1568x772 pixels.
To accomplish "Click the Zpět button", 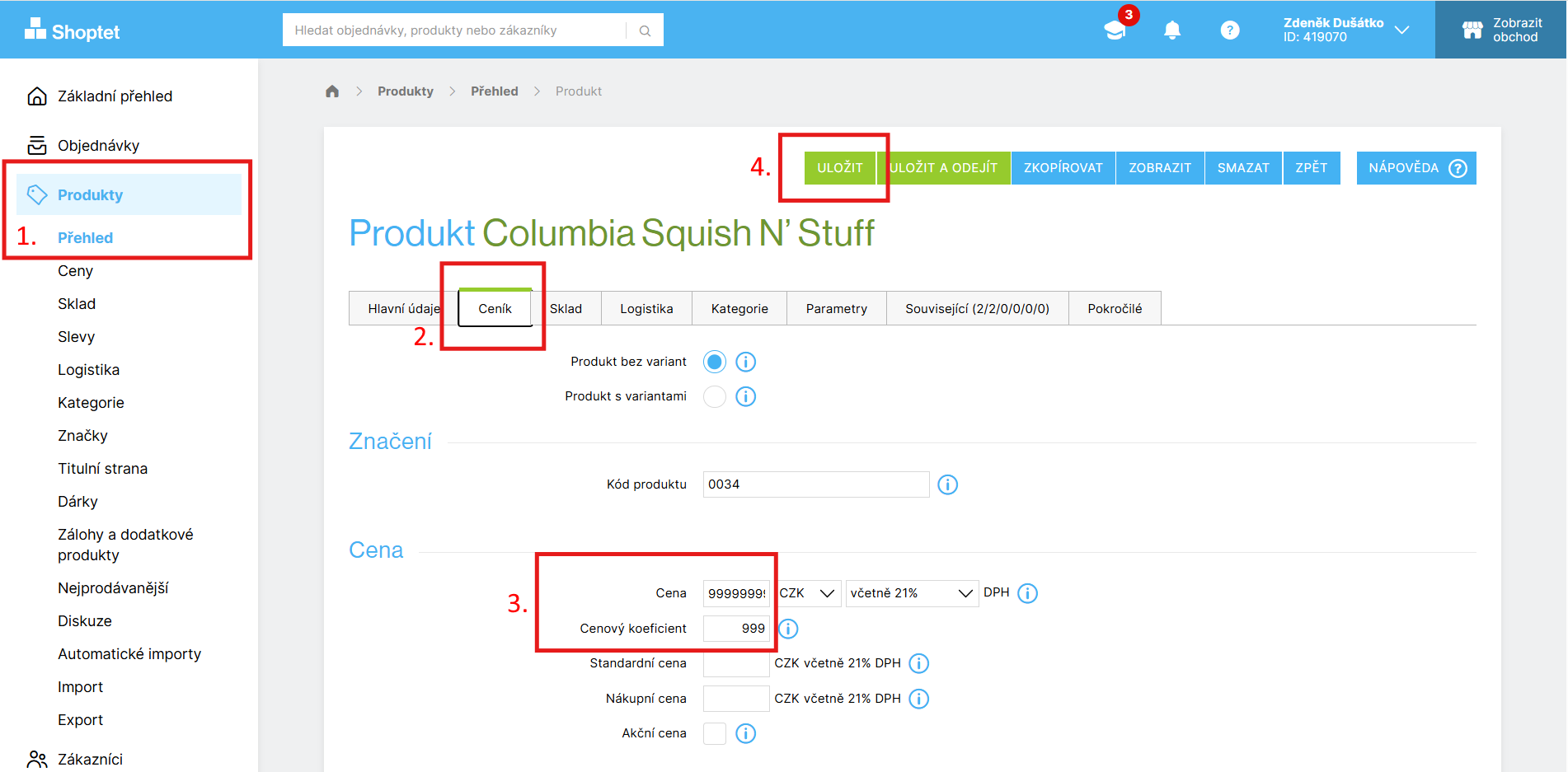I will (1312, 168).
